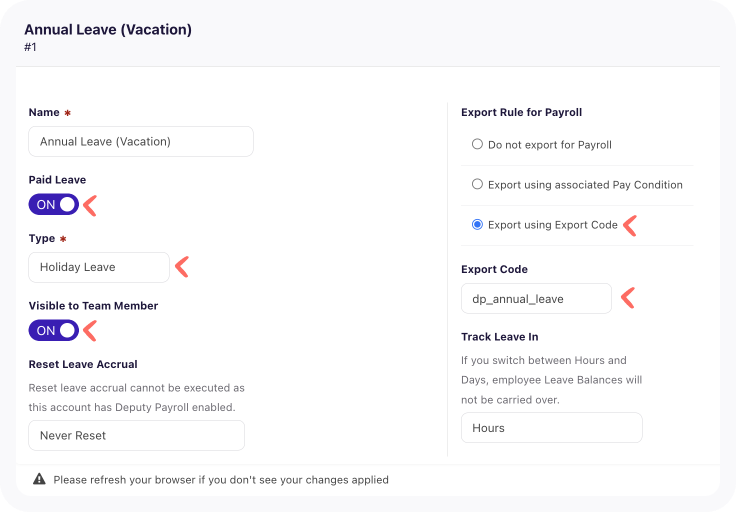Screen dimensions: 736x512
Task: Open the Type dropdown showing Holiday Leave
Action: tap(99, 267)
